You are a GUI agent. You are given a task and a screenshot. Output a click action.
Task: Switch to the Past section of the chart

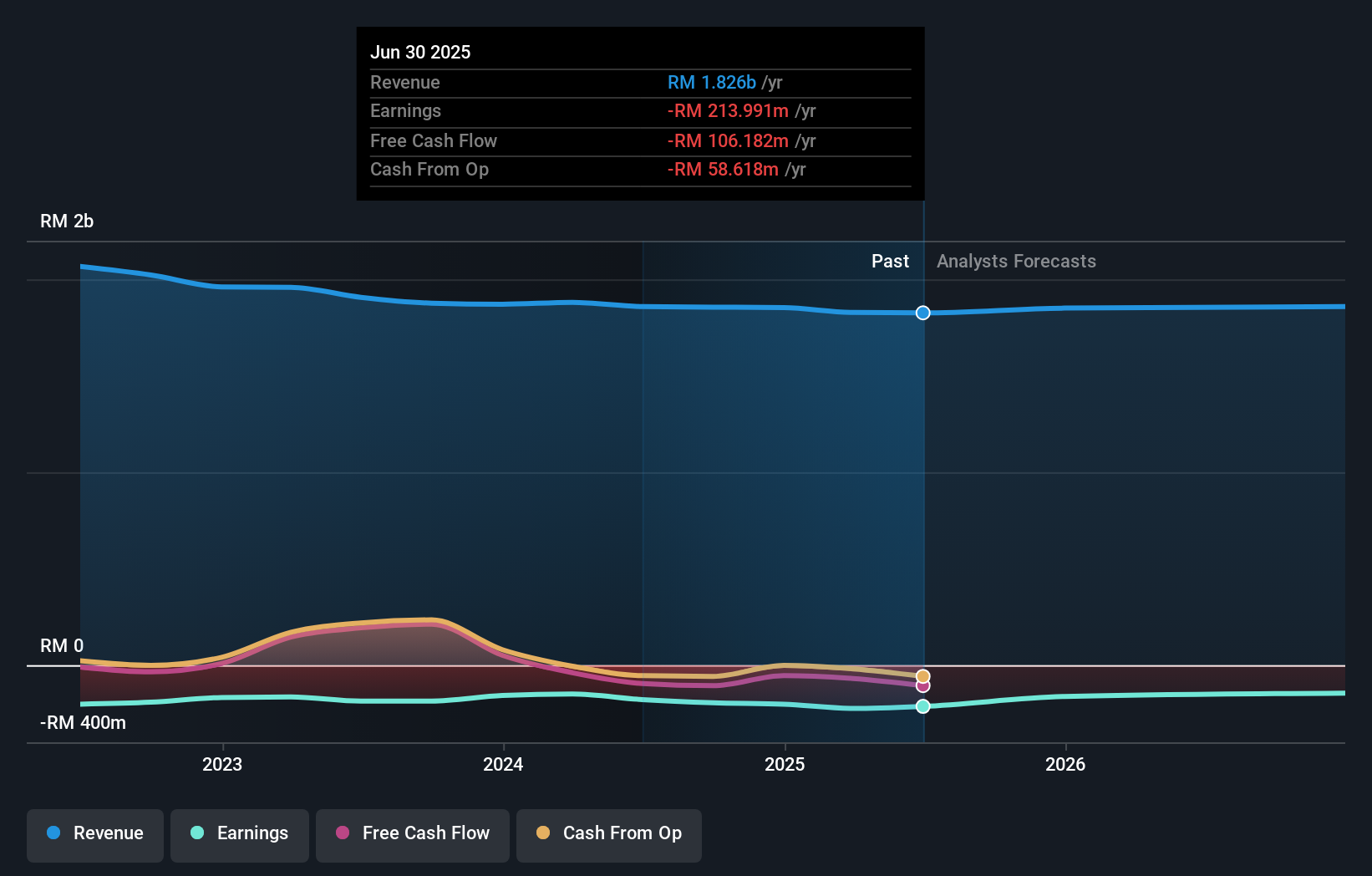[889, 261]
